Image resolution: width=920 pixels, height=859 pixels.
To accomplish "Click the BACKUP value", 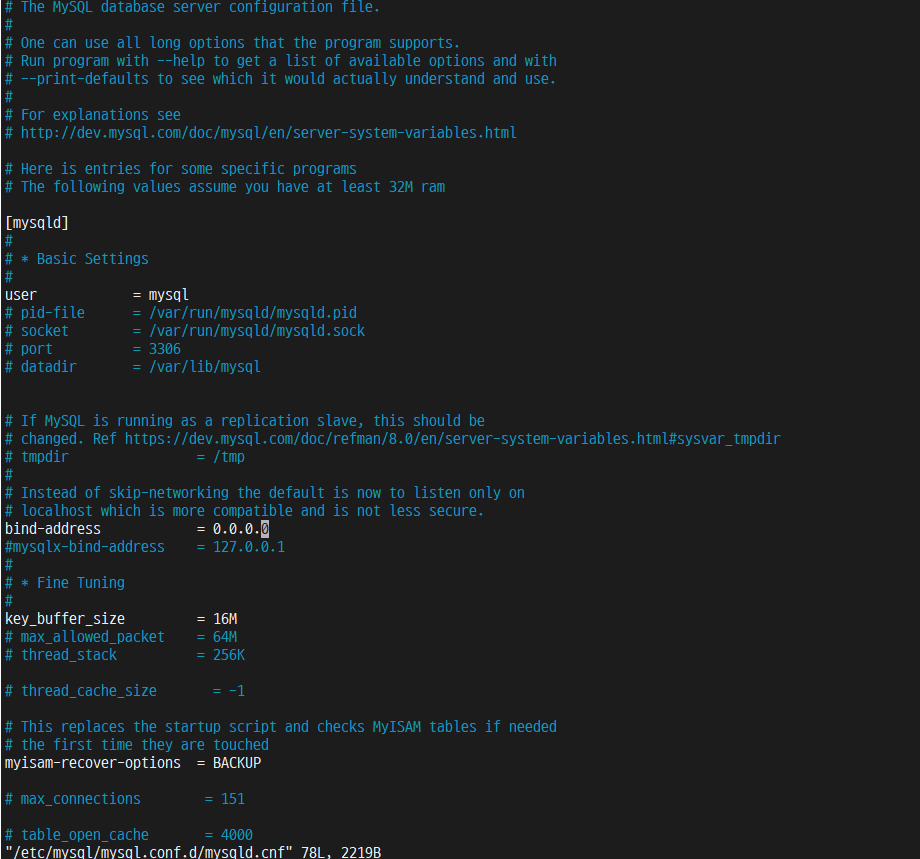I will 237,763.
